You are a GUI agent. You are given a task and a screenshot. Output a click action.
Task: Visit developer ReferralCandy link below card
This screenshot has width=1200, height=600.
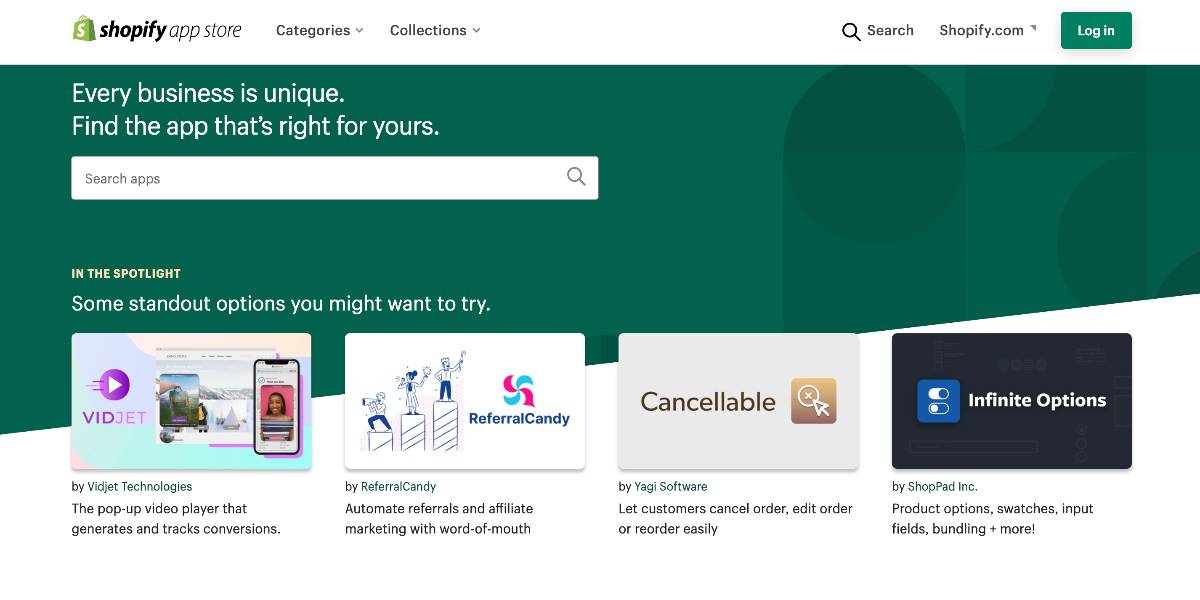coord(399,487)
